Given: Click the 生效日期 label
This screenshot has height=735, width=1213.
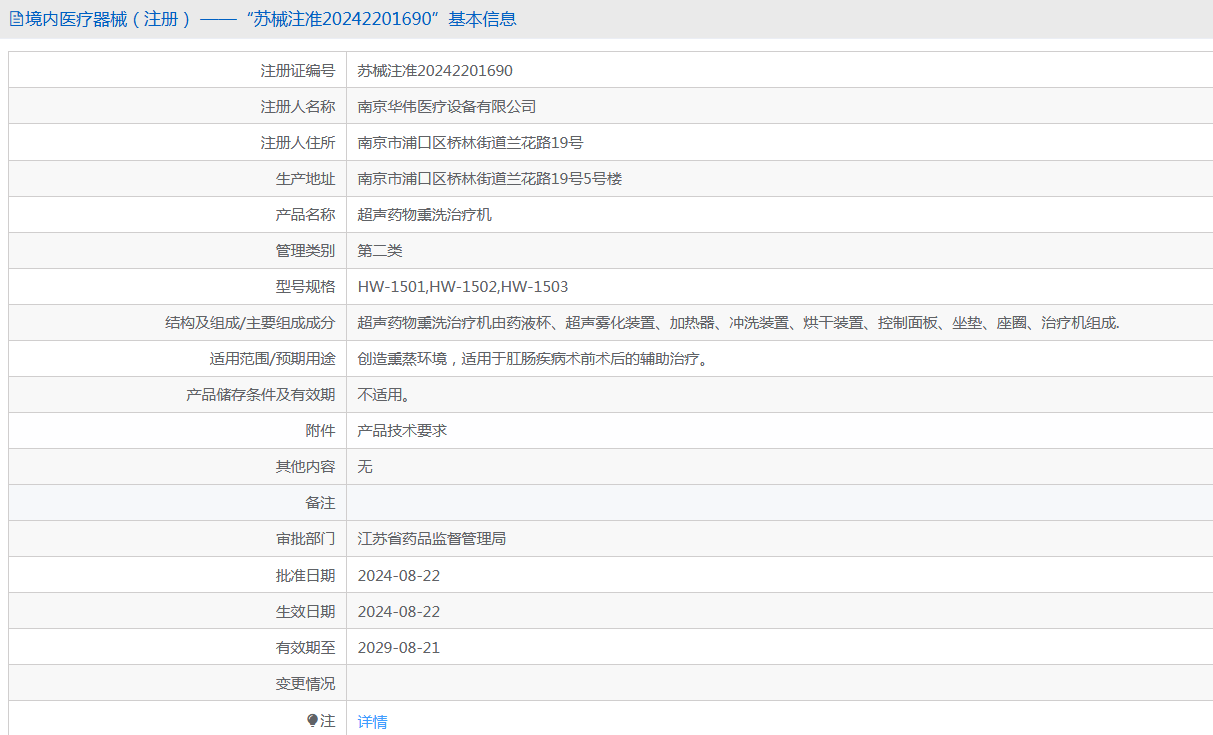Looking at the screenshot, I should [x=305, y=612].
